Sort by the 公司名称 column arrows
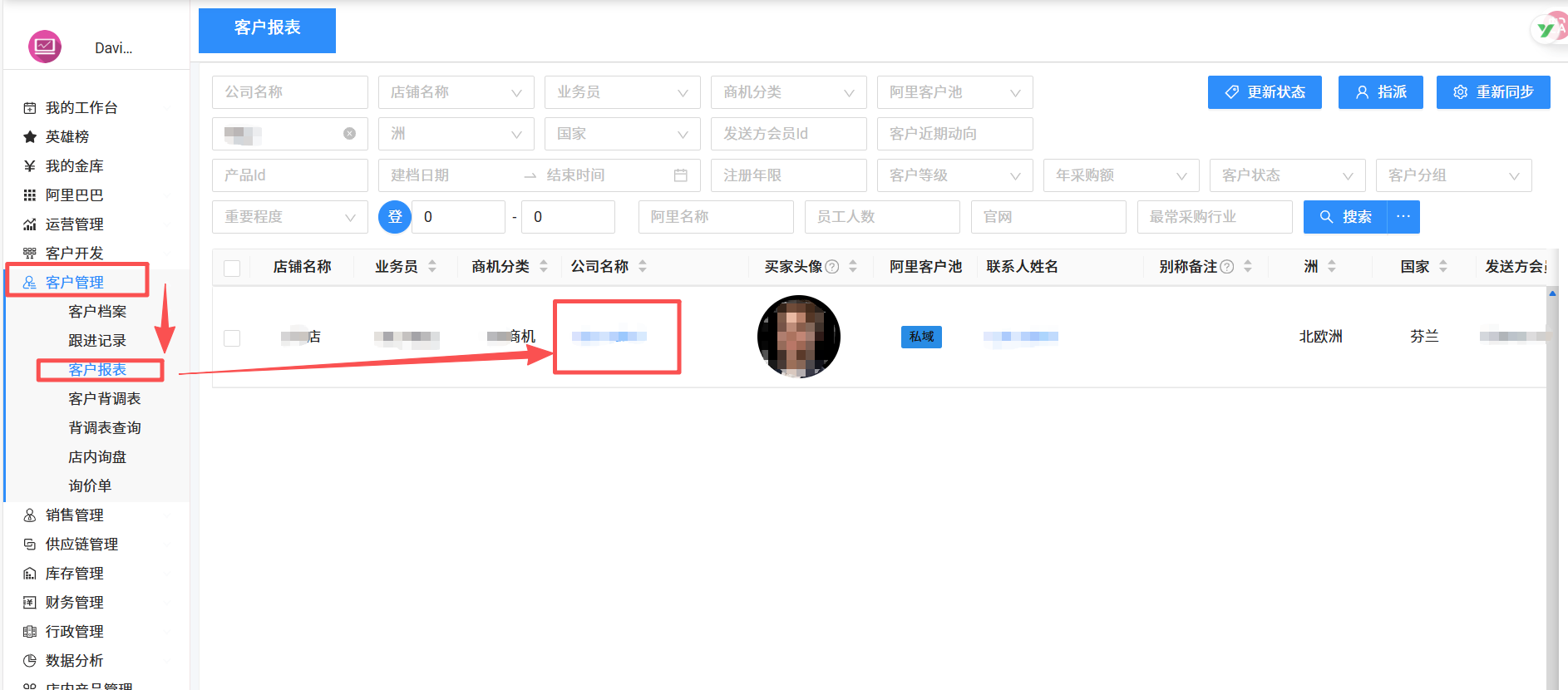 (x=643, y=267)
